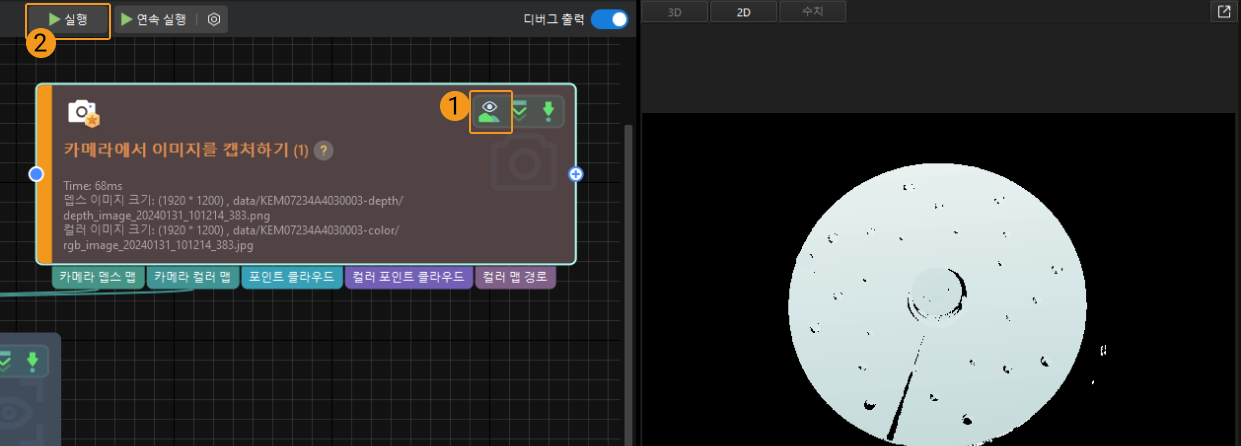Click the virtual camera icon on the capture step
The height and width of the screenshot is (446, 1241).
coord(83,113)
